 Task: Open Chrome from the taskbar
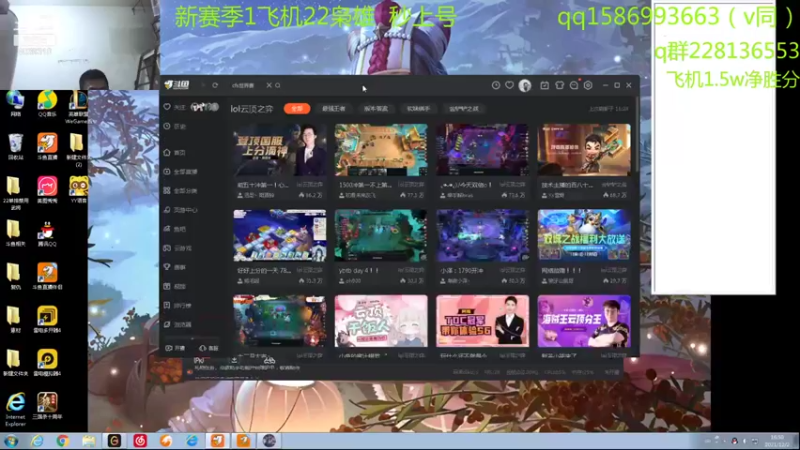click(63, 440)
